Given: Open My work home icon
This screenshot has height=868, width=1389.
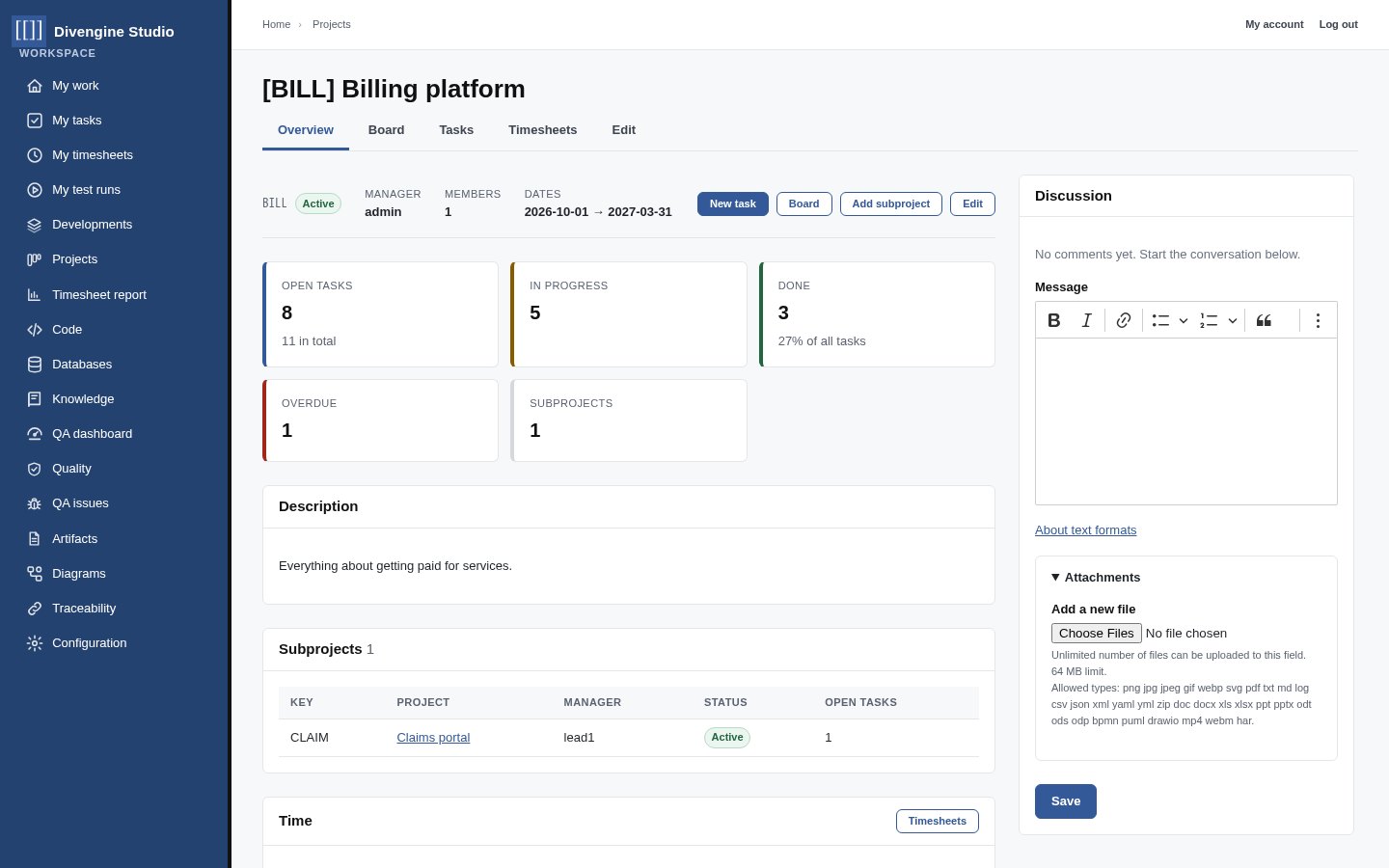Looking at the screenshot, I should [35, 86].
